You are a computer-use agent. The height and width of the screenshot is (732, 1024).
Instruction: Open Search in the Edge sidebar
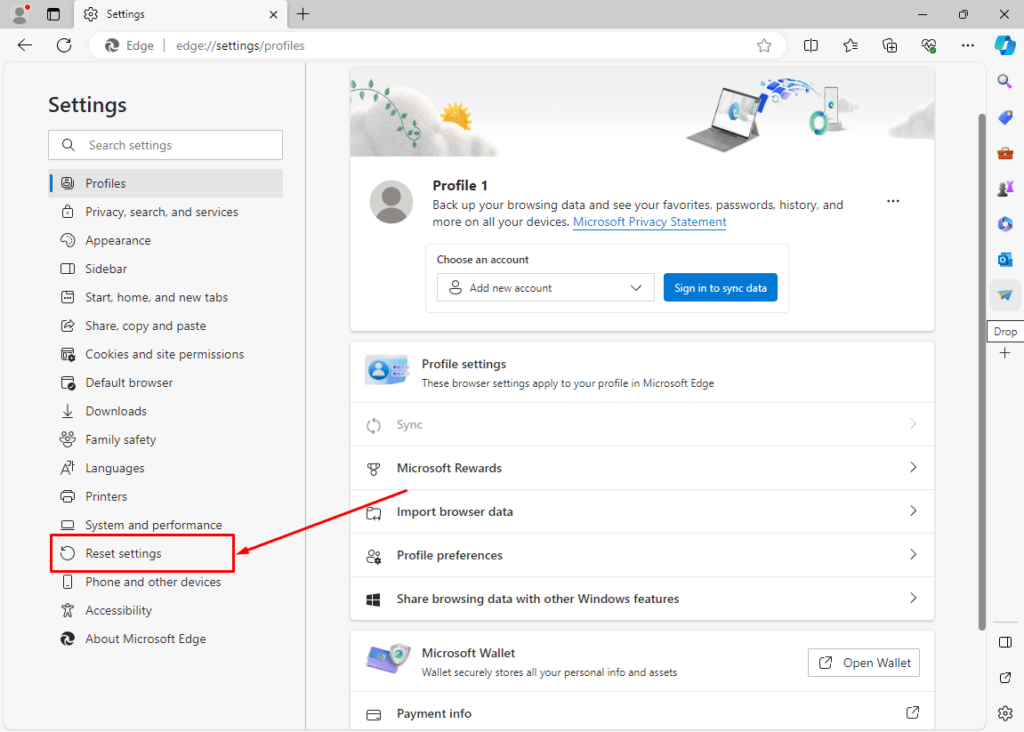[1004, 81]
